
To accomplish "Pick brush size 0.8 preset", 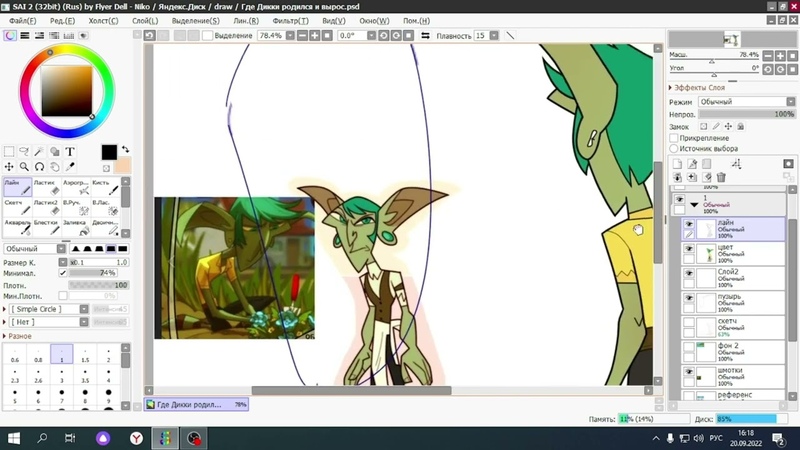I will pos(38,355).
